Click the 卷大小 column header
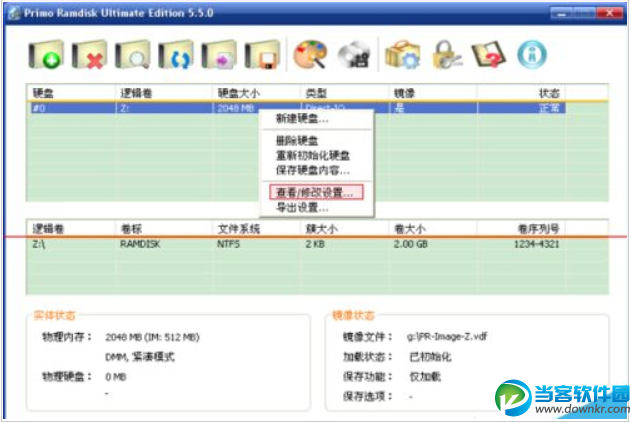631x423 pixels. 410,229
